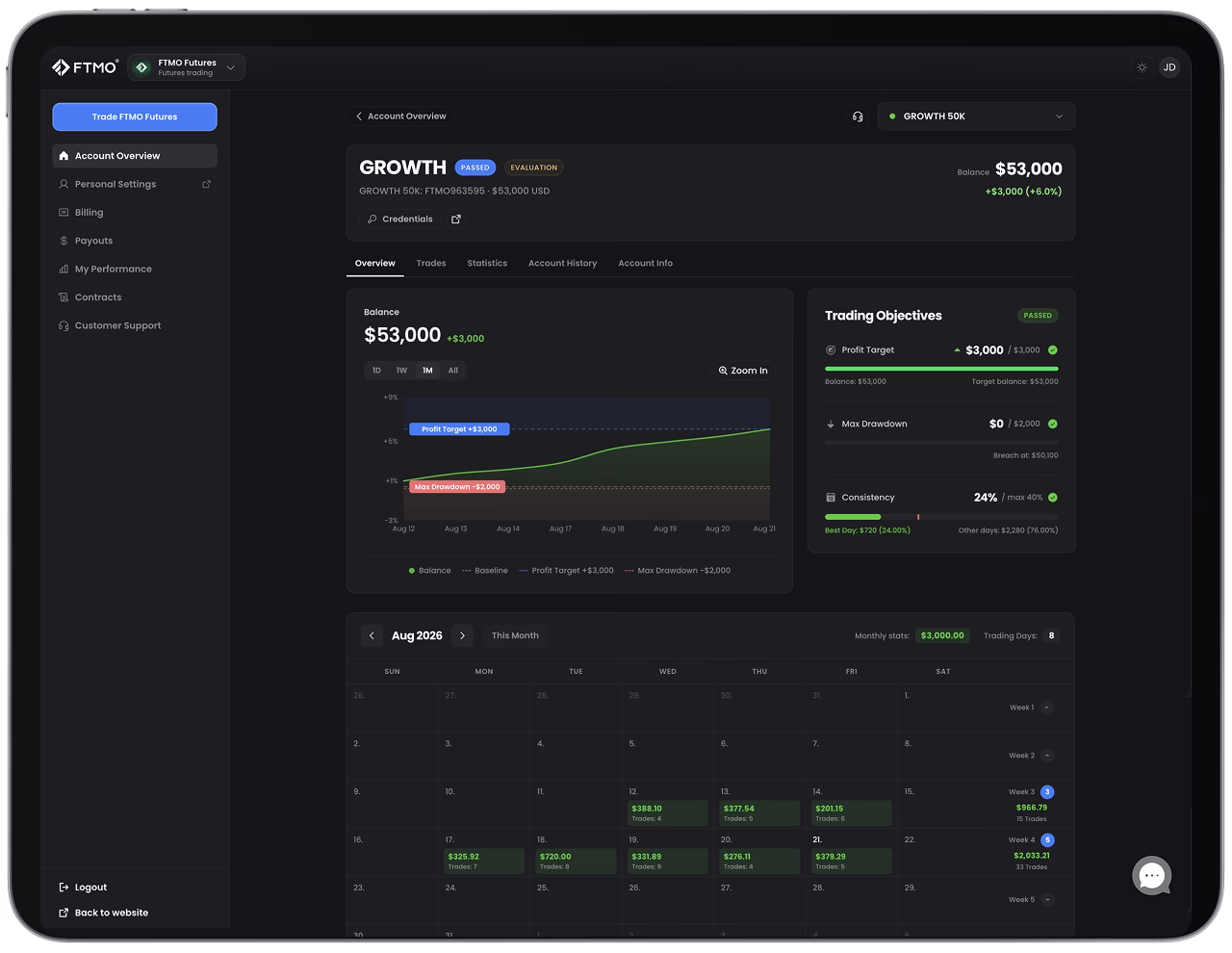This screenshot has width=1232, height=953.
Task: Click Week 4 badge showing 5
Action: click(1047, 840)
